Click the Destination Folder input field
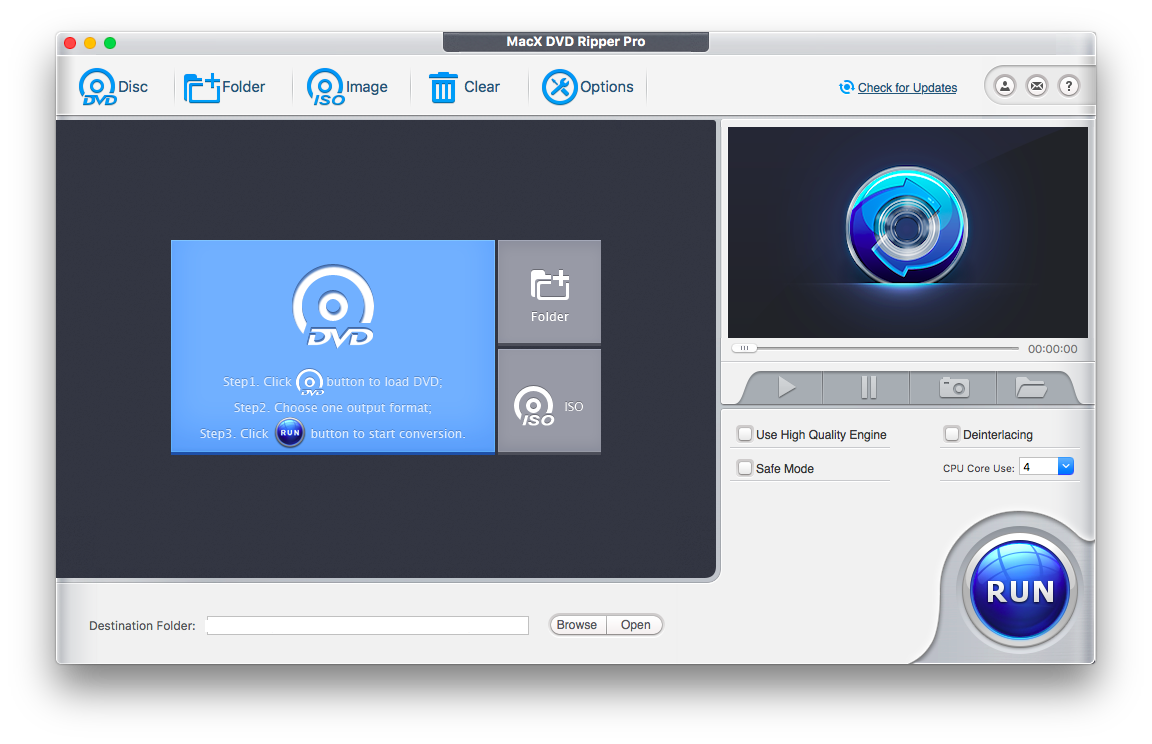The width and height of the screenshot is (1152, 744). pos(367,625)
